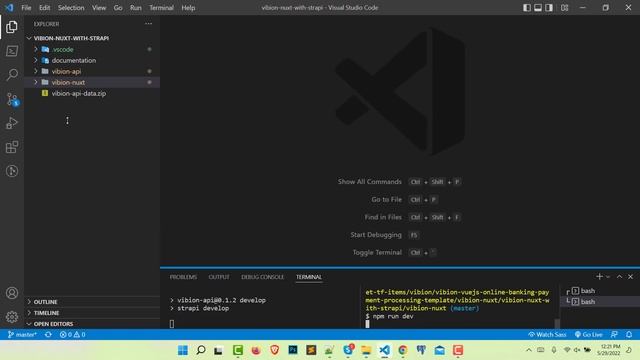Image resolution: width=640 pixels, height=360 pixels.
Task: Open the Search view in activity bar
Action: tap(12, 75)
